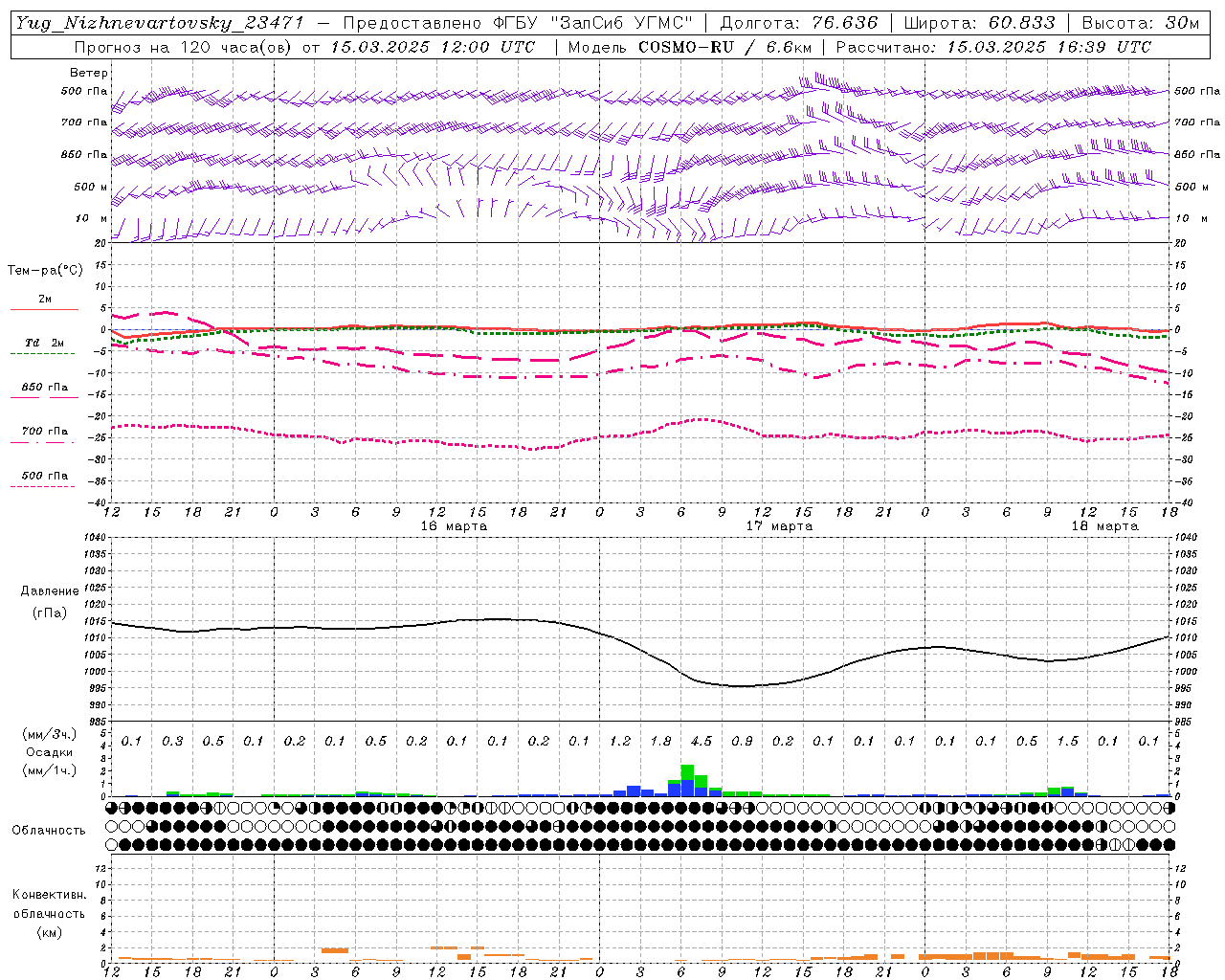This screenshot has height=980, width=1225.
Task: Click the dashed line sample under 'Td 2м'
Action: [43, 354]
